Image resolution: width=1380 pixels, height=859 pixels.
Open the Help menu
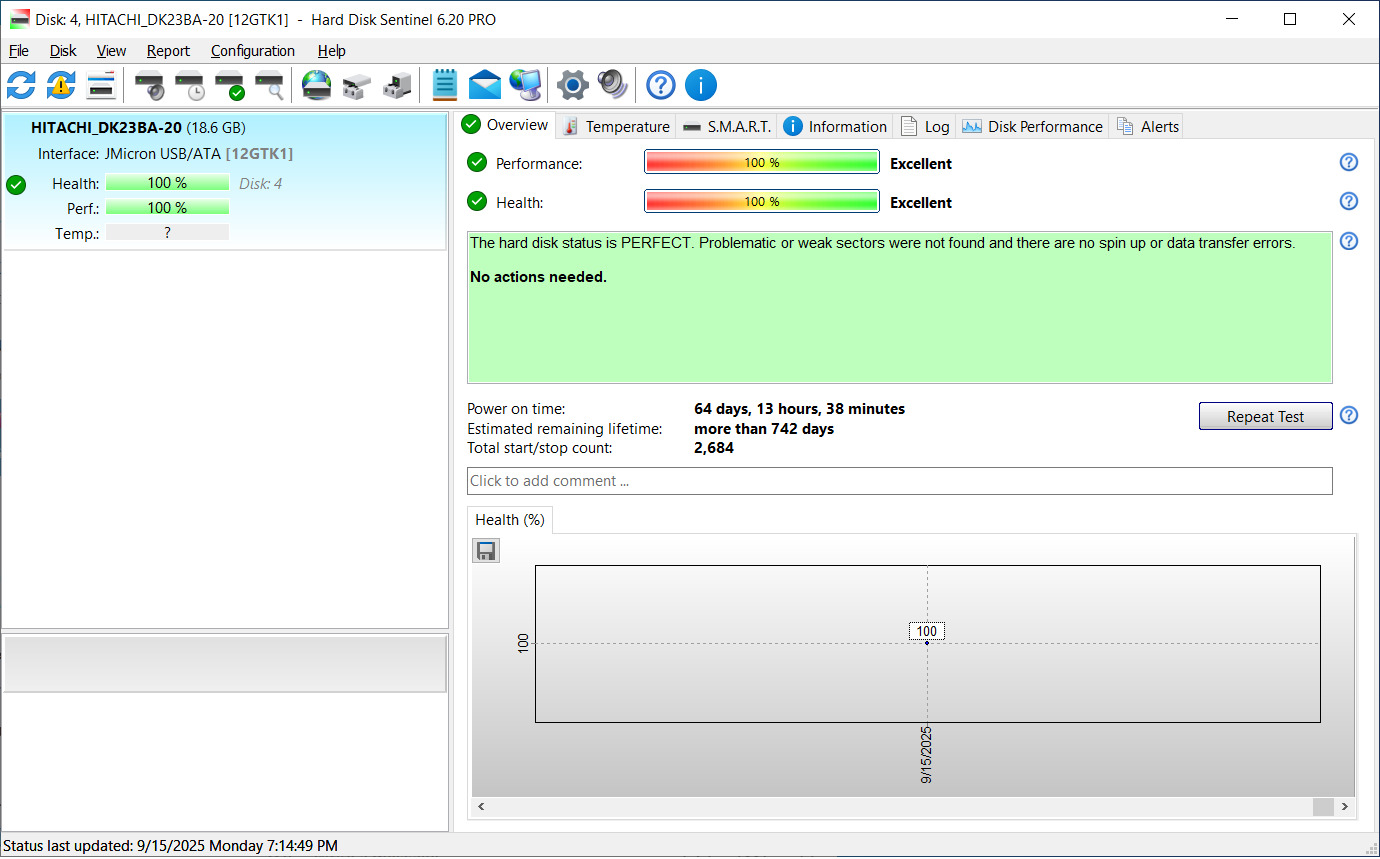[x=332, y=51]
